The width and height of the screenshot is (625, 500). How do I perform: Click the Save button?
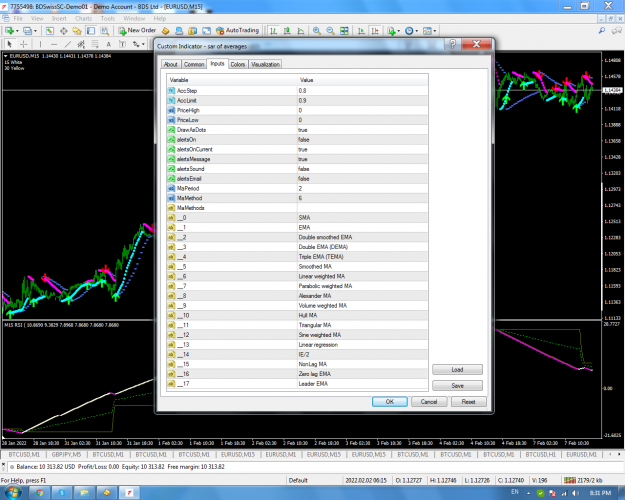457,386
